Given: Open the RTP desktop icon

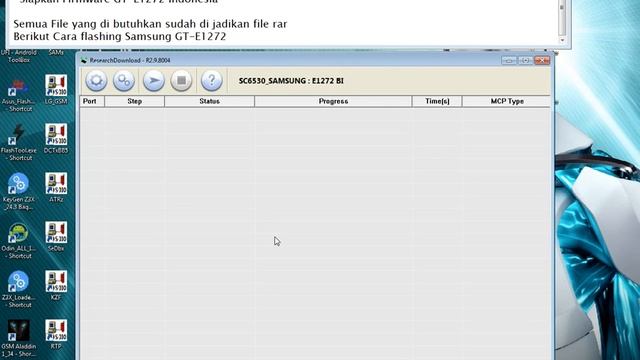Looking at the screenshot, I should pyautogui.click(x=56, y=335).
